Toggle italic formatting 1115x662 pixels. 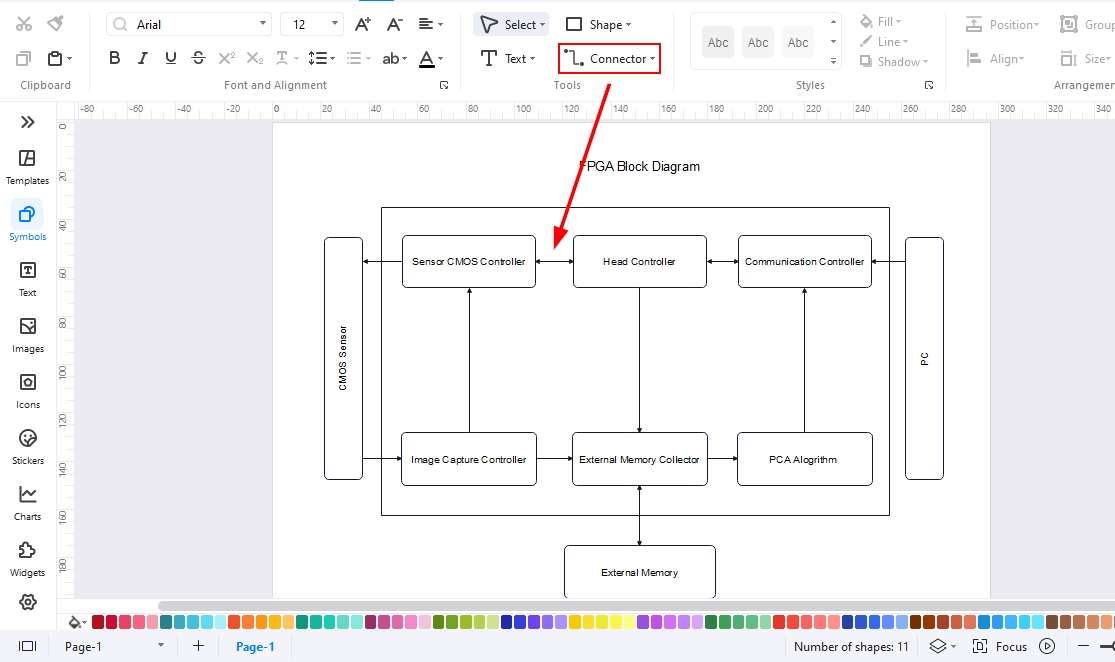pyautogui.click(x=142, y=58)
